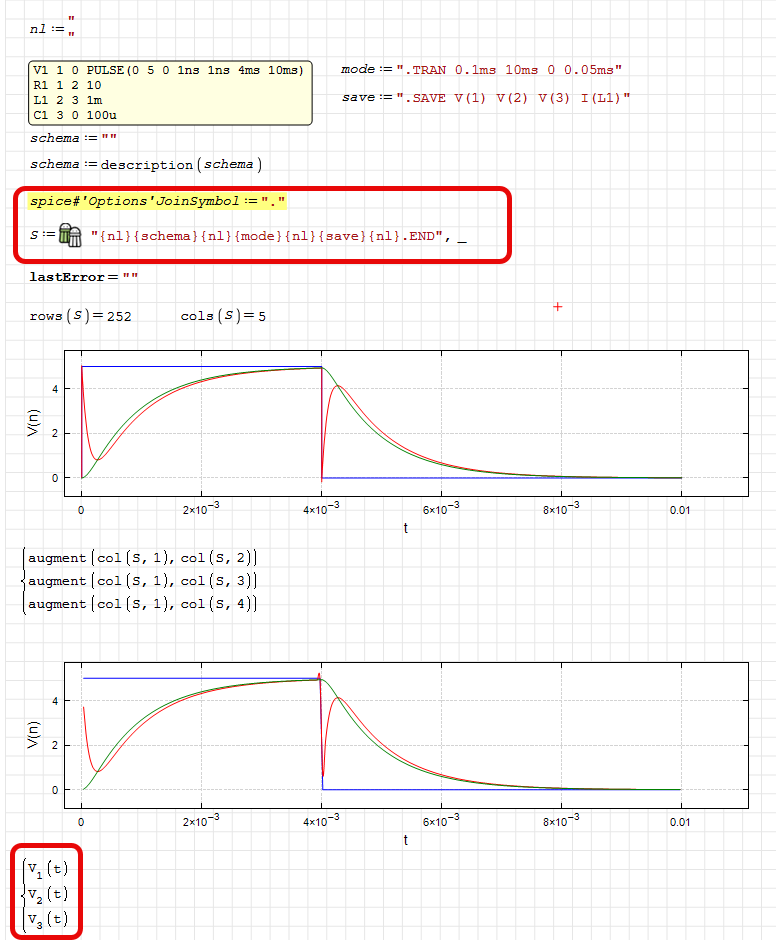Click the {nl}{schema}{mode} format string
The width and height of the screenshot is (776, 940).
[x=268, y=236]
